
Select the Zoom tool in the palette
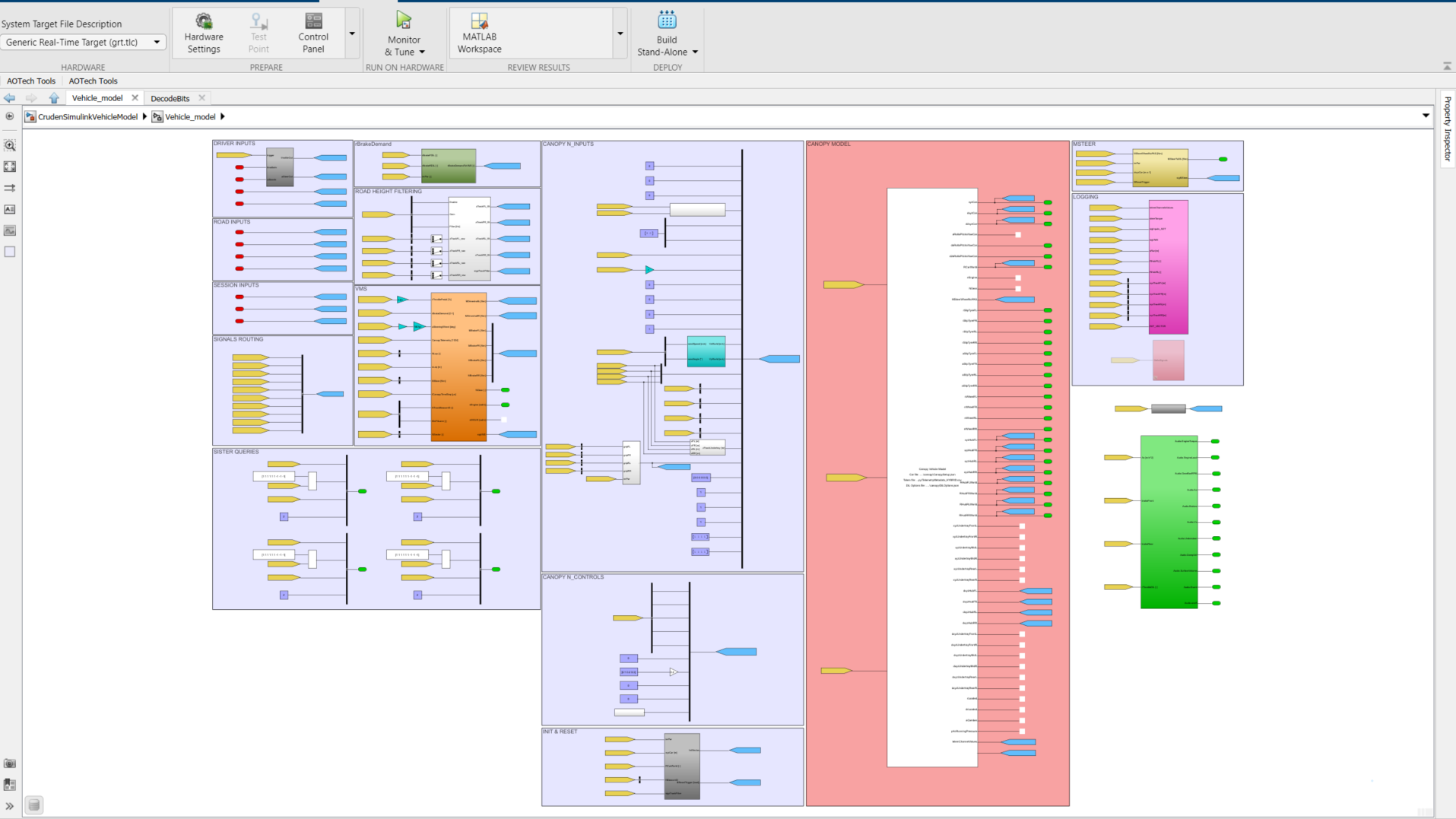10,145
